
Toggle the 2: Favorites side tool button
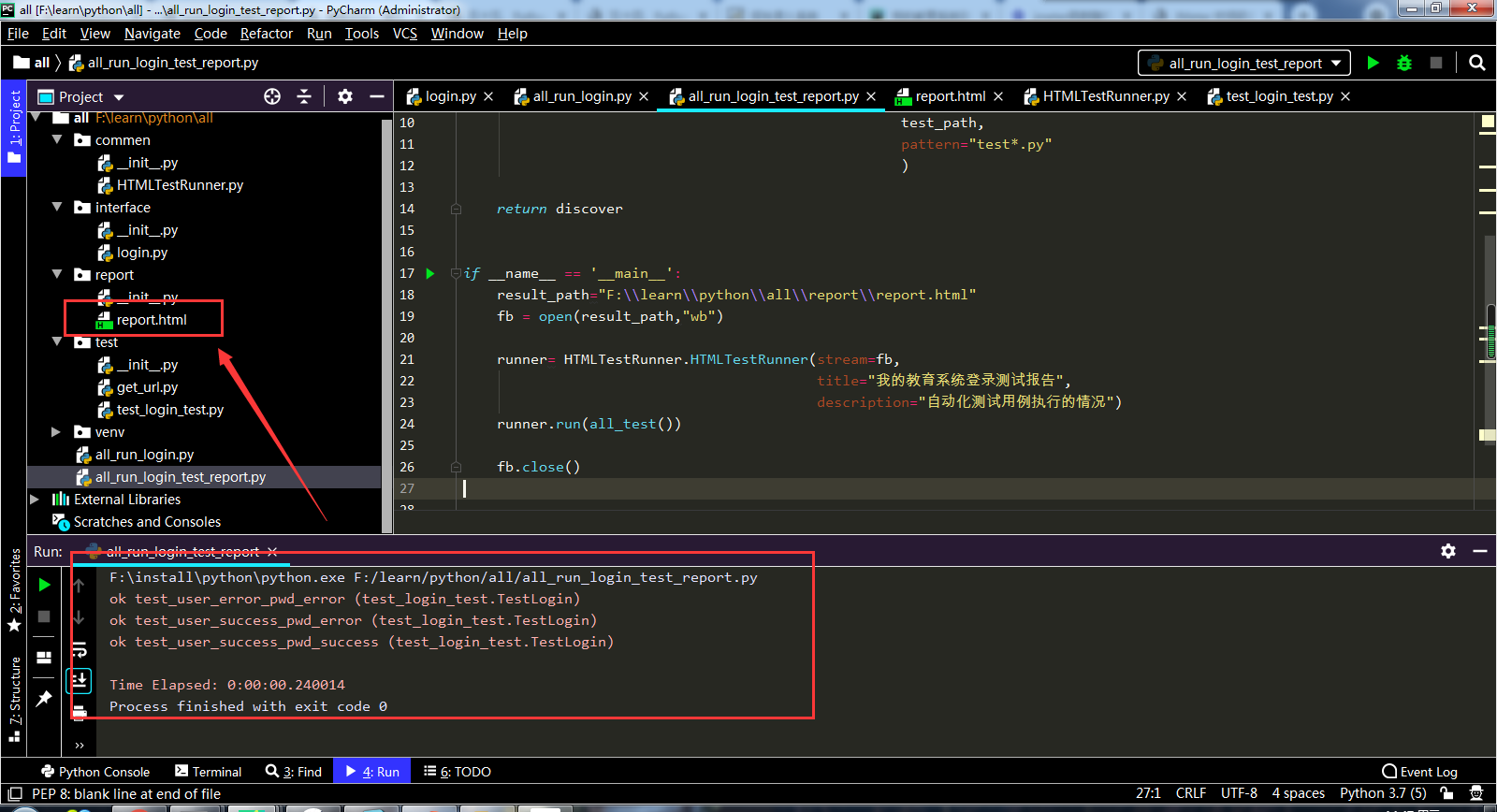click(14, 590)
